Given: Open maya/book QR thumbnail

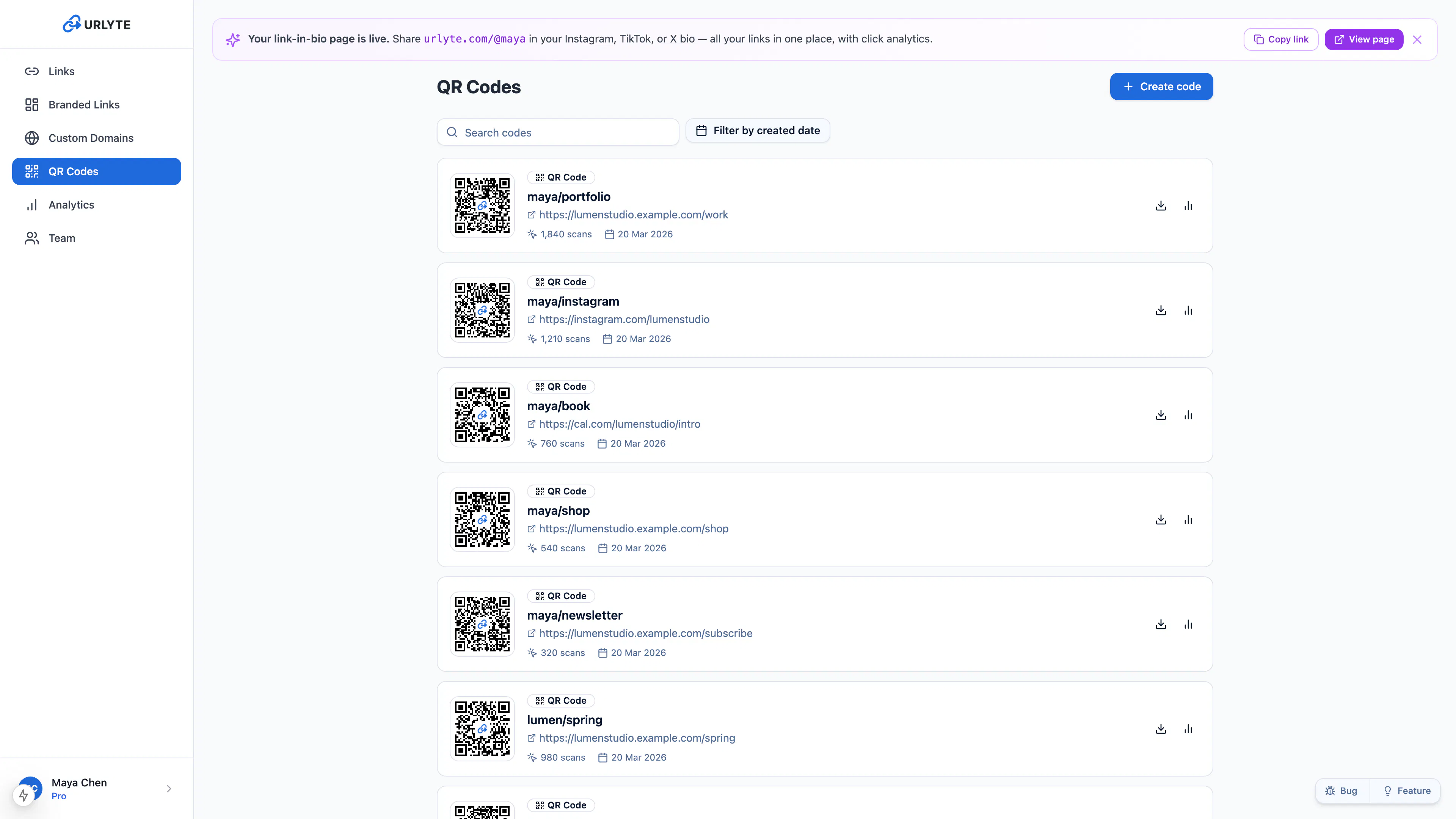Looking at the screenshot, I should (x=482, y=414).
